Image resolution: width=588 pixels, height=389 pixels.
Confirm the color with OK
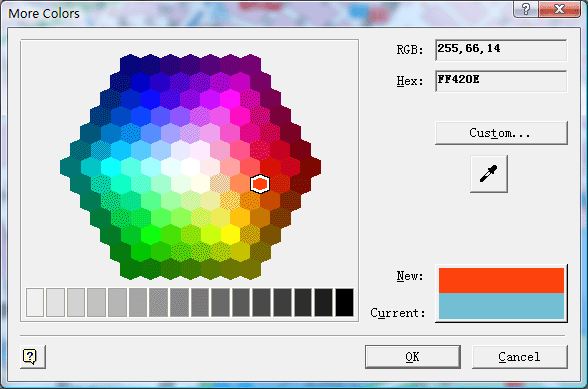point(412,357)
